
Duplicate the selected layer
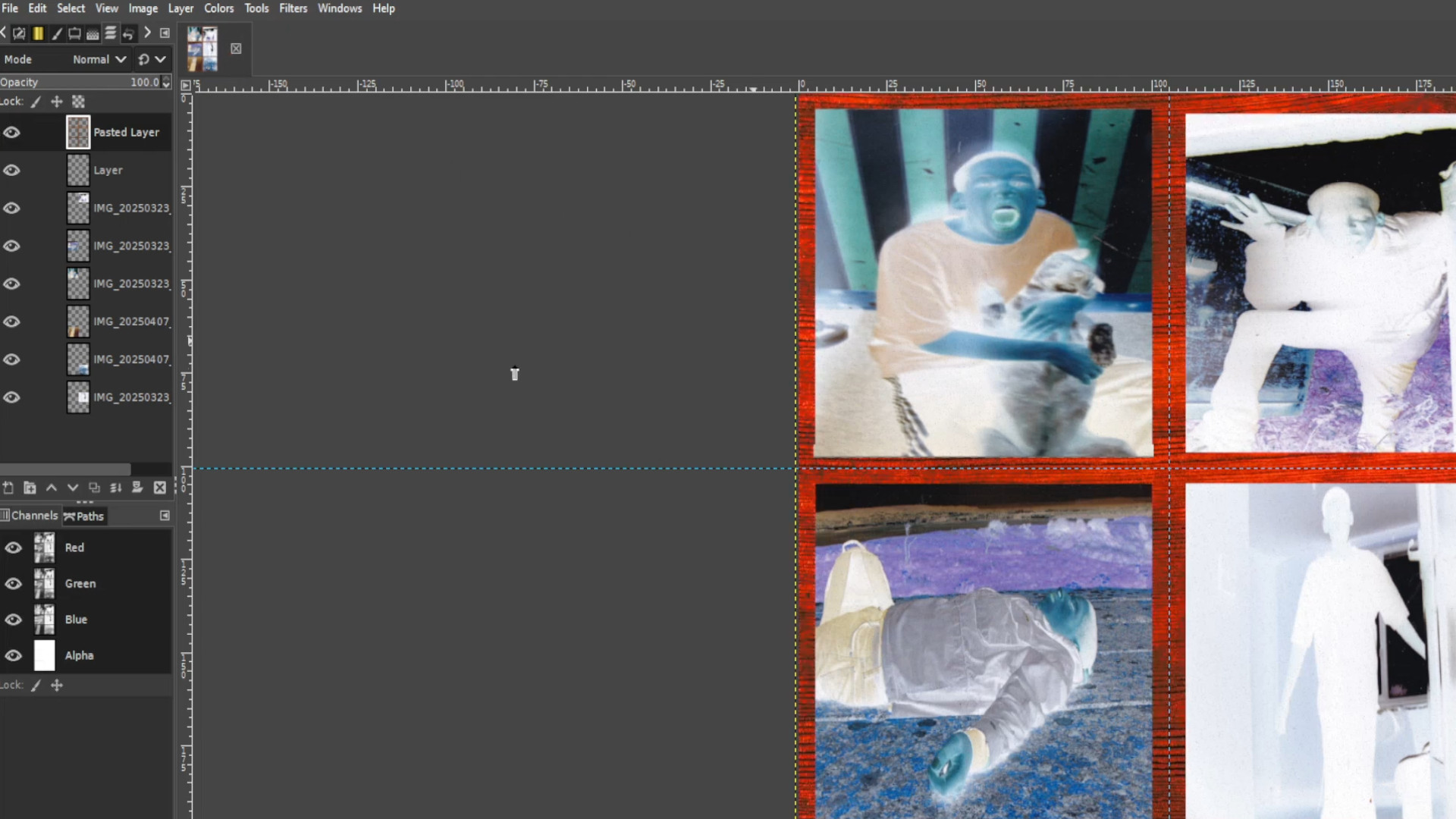(94, 488)
